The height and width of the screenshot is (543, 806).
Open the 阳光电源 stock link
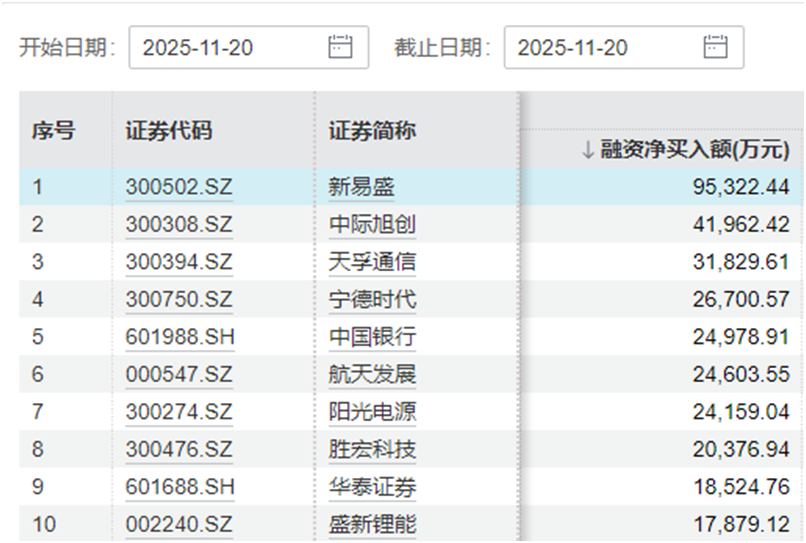click(372, 412)
